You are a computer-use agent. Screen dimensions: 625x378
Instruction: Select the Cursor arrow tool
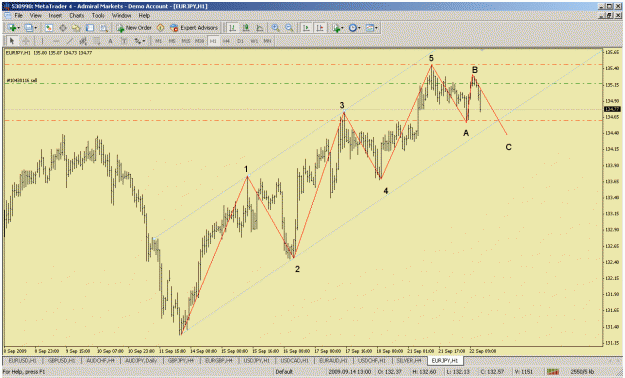[x=12, y=41]
